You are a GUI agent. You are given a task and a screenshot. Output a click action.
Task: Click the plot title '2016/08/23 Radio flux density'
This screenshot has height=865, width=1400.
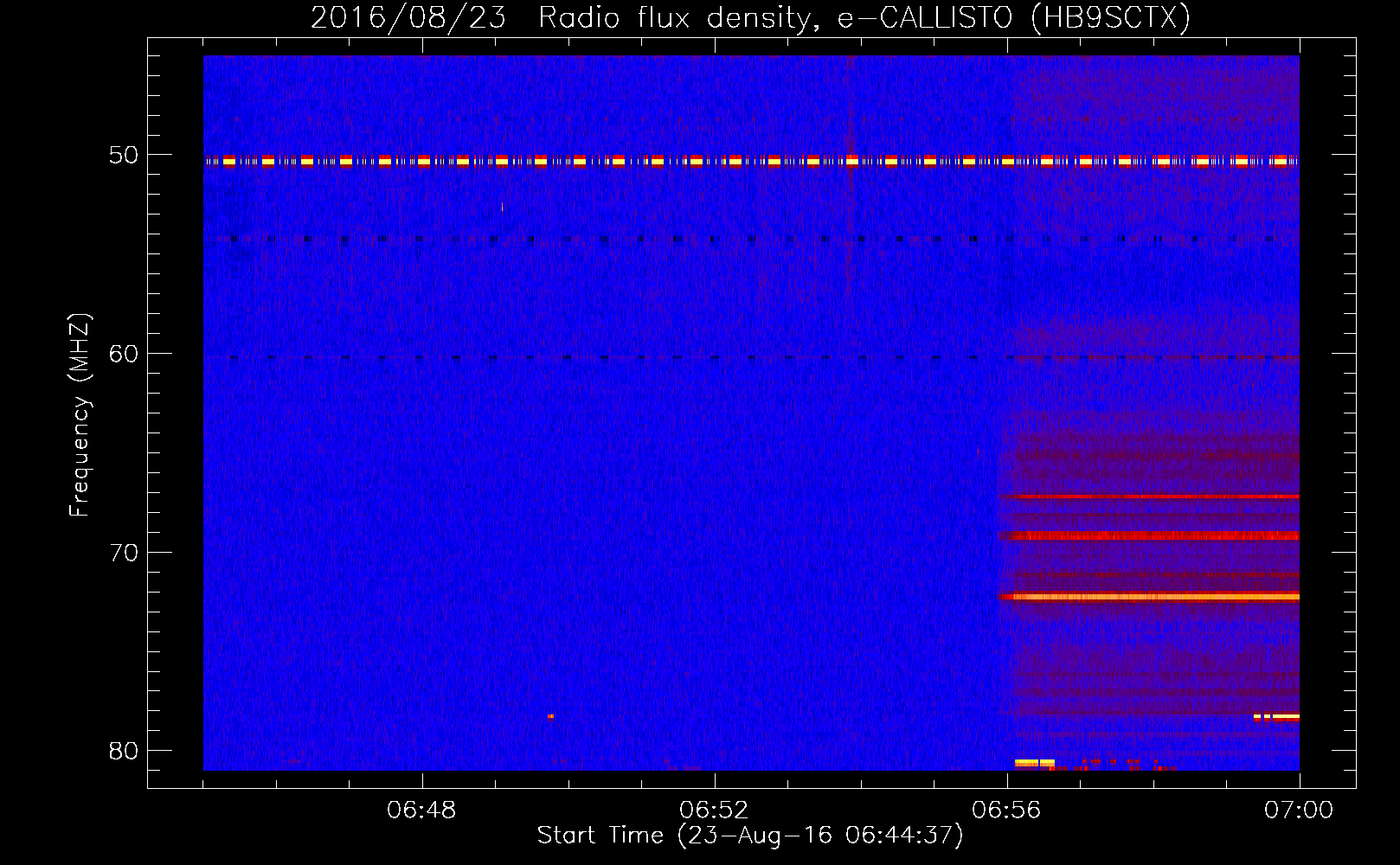pos(750,17)
